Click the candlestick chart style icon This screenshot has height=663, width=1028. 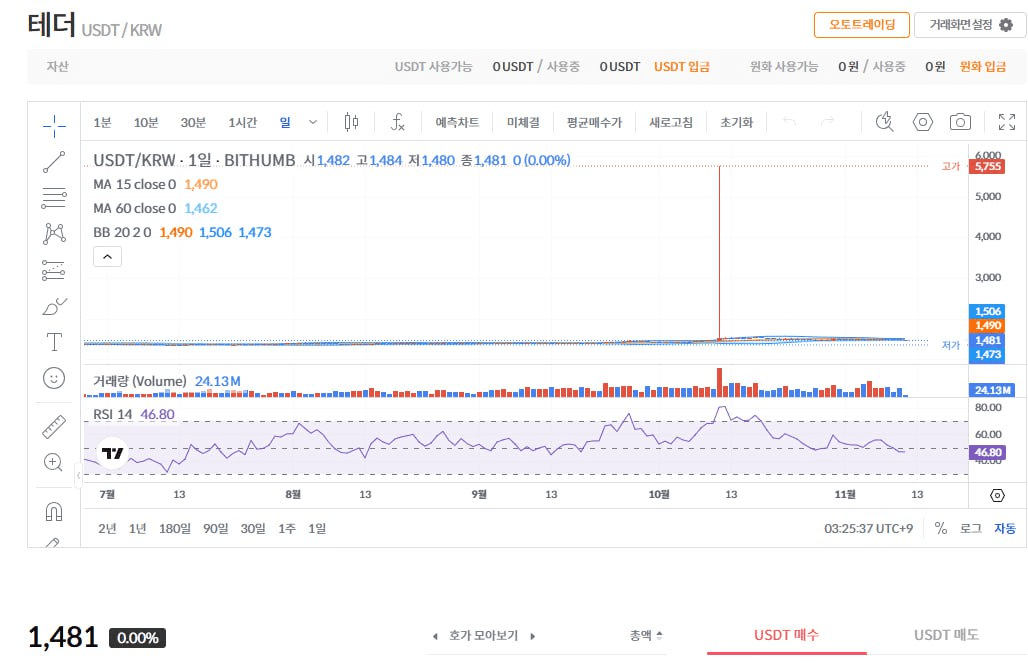pyautogui.click(x=351, y=122)
